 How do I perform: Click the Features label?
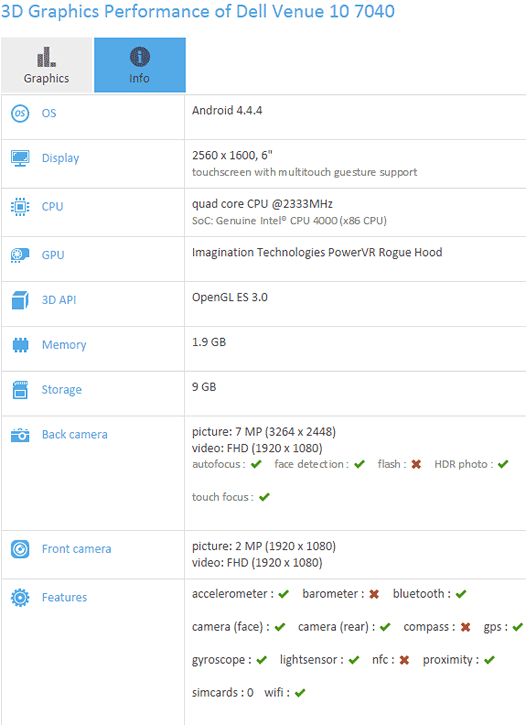(64, 597)
